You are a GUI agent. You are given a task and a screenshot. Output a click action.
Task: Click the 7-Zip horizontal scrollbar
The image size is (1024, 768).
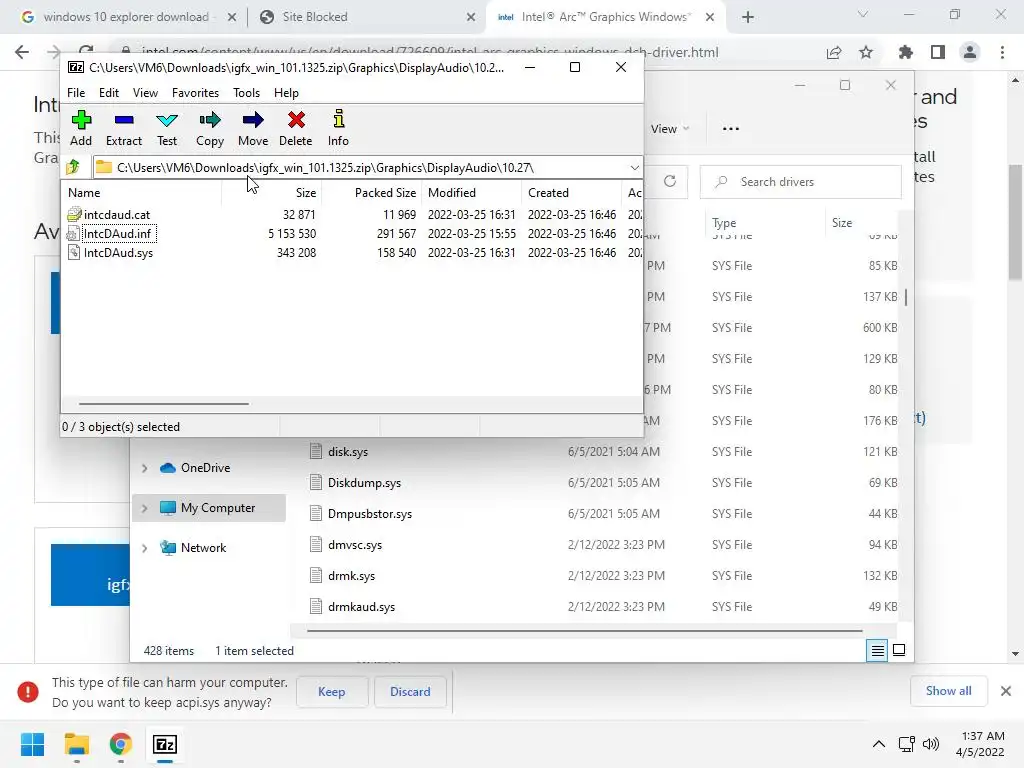[x=163, y=404]
